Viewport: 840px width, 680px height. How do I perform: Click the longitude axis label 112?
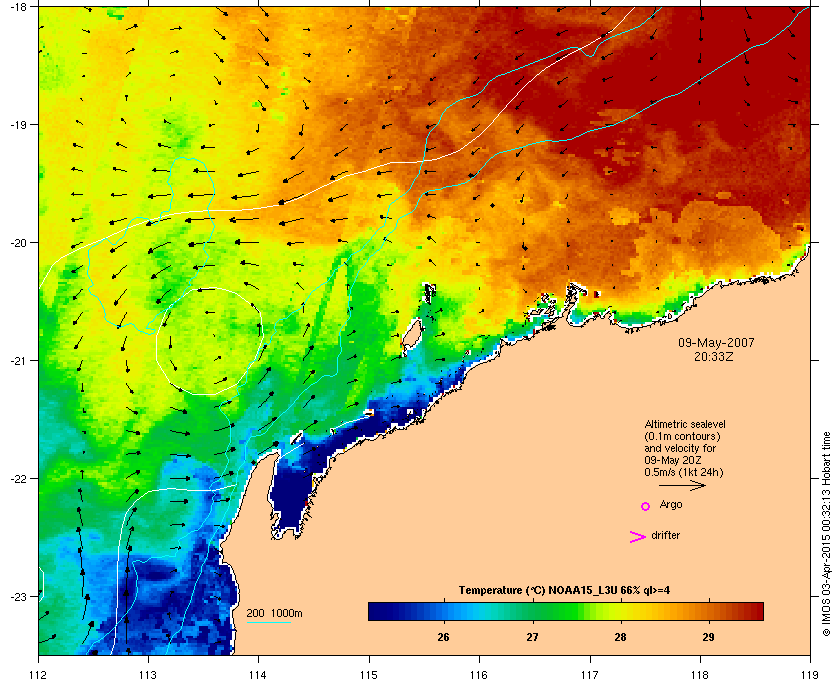39,674
